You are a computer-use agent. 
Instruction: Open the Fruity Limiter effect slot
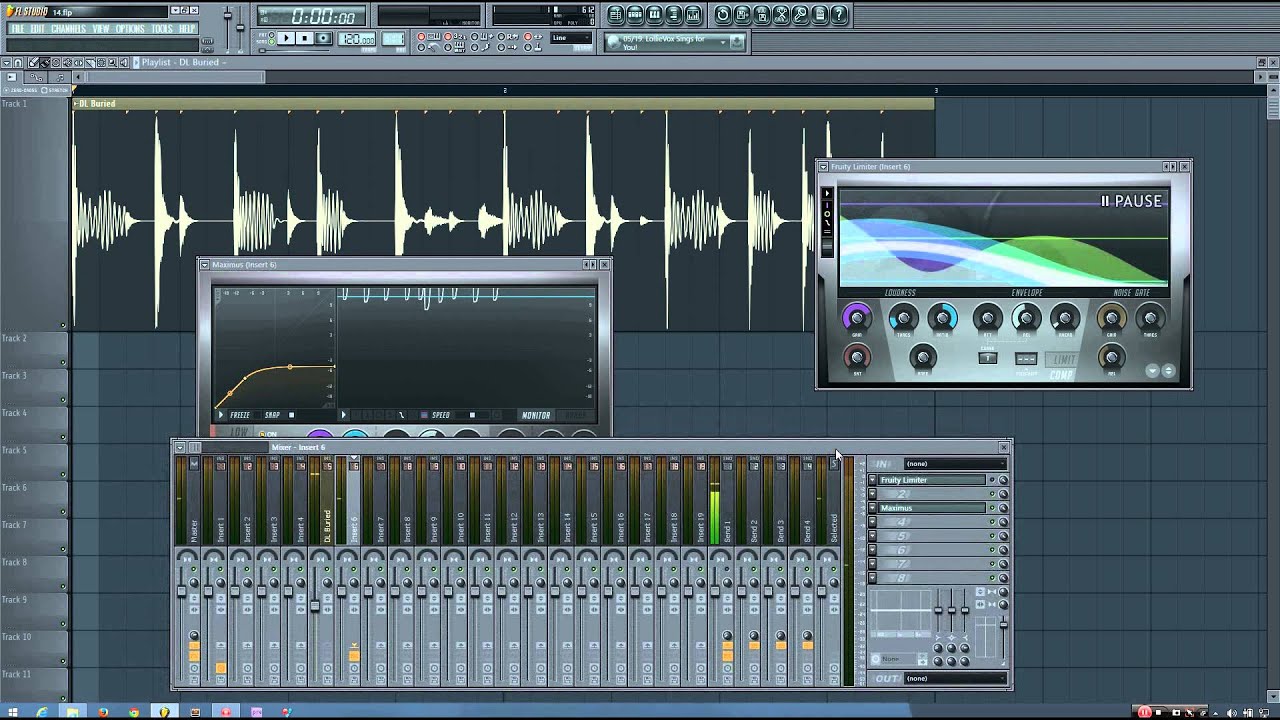931,480
